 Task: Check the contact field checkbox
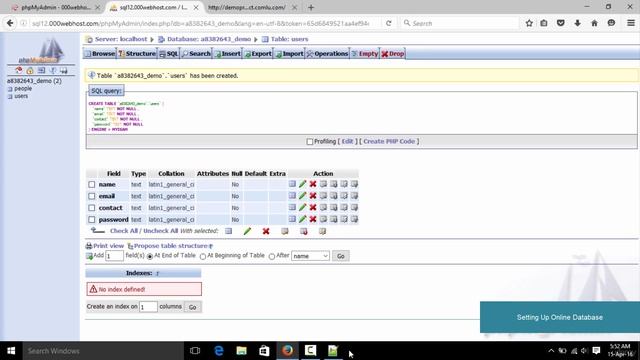(x=92, y=208)
